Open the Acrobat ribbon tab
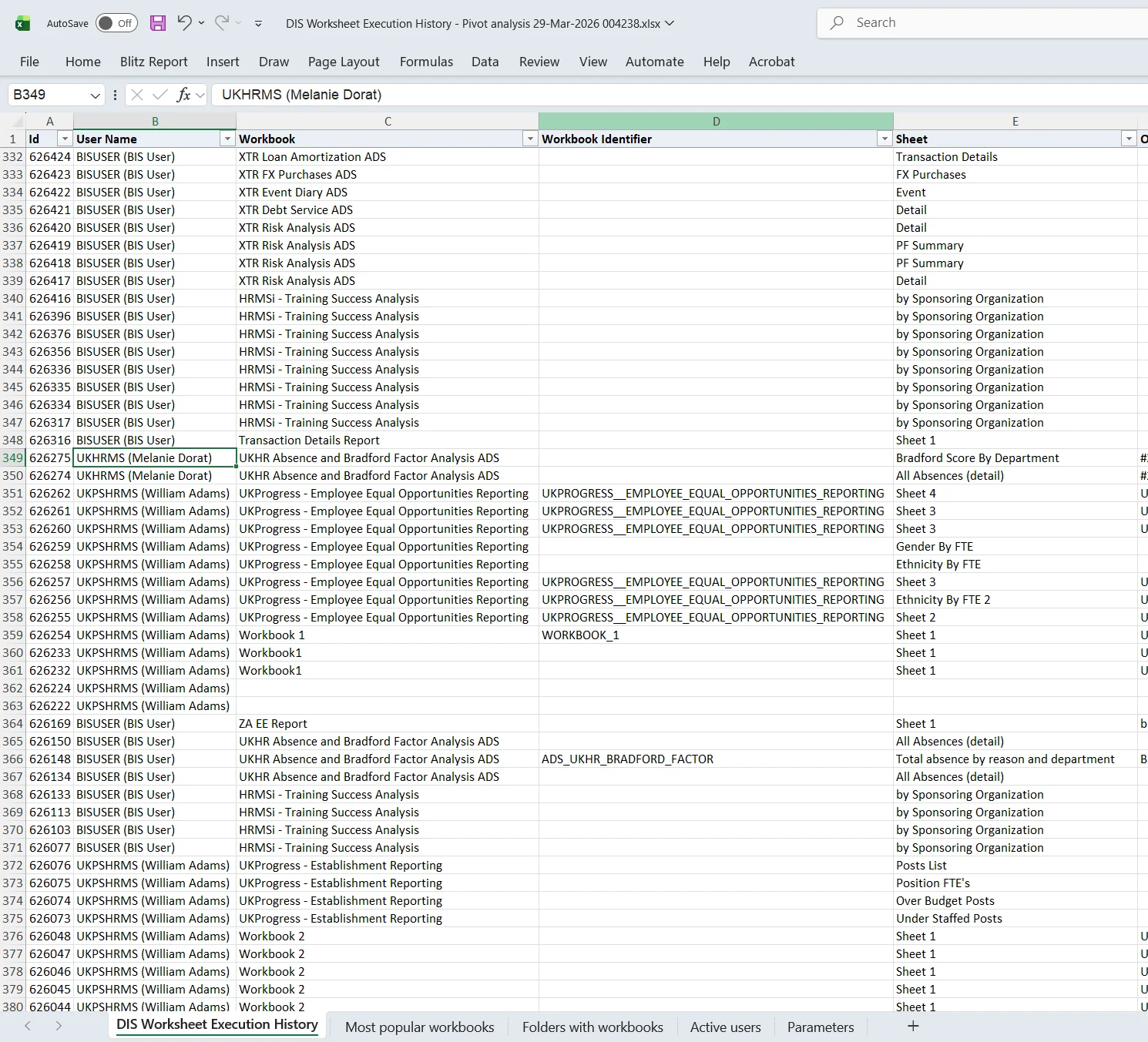The width and height of the screenshot is (1148, 1042). pyautogui.click(x=771, y=62)
